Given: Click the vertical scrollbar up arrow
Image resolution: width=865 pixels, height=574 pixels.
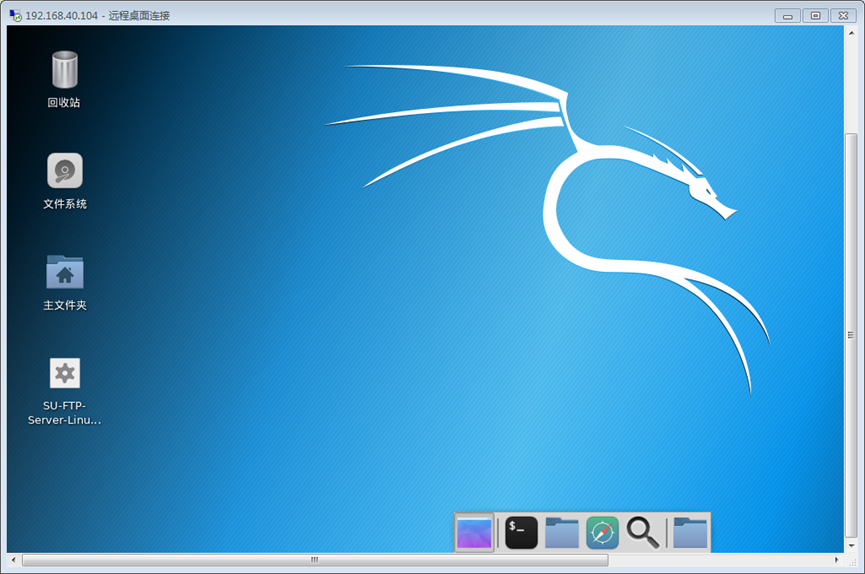Looking at the screenshot, I should (x=851, y=33).
